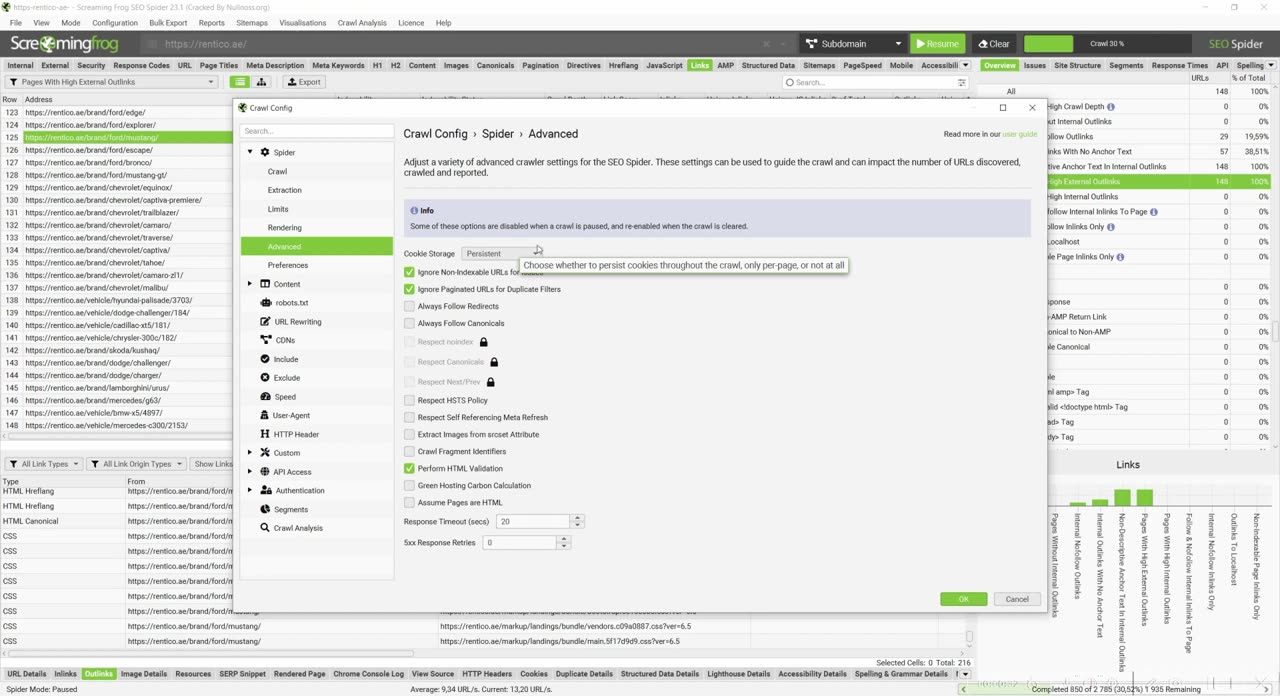Open the user guide link

pyautogui.click(x=1020, y=134)
